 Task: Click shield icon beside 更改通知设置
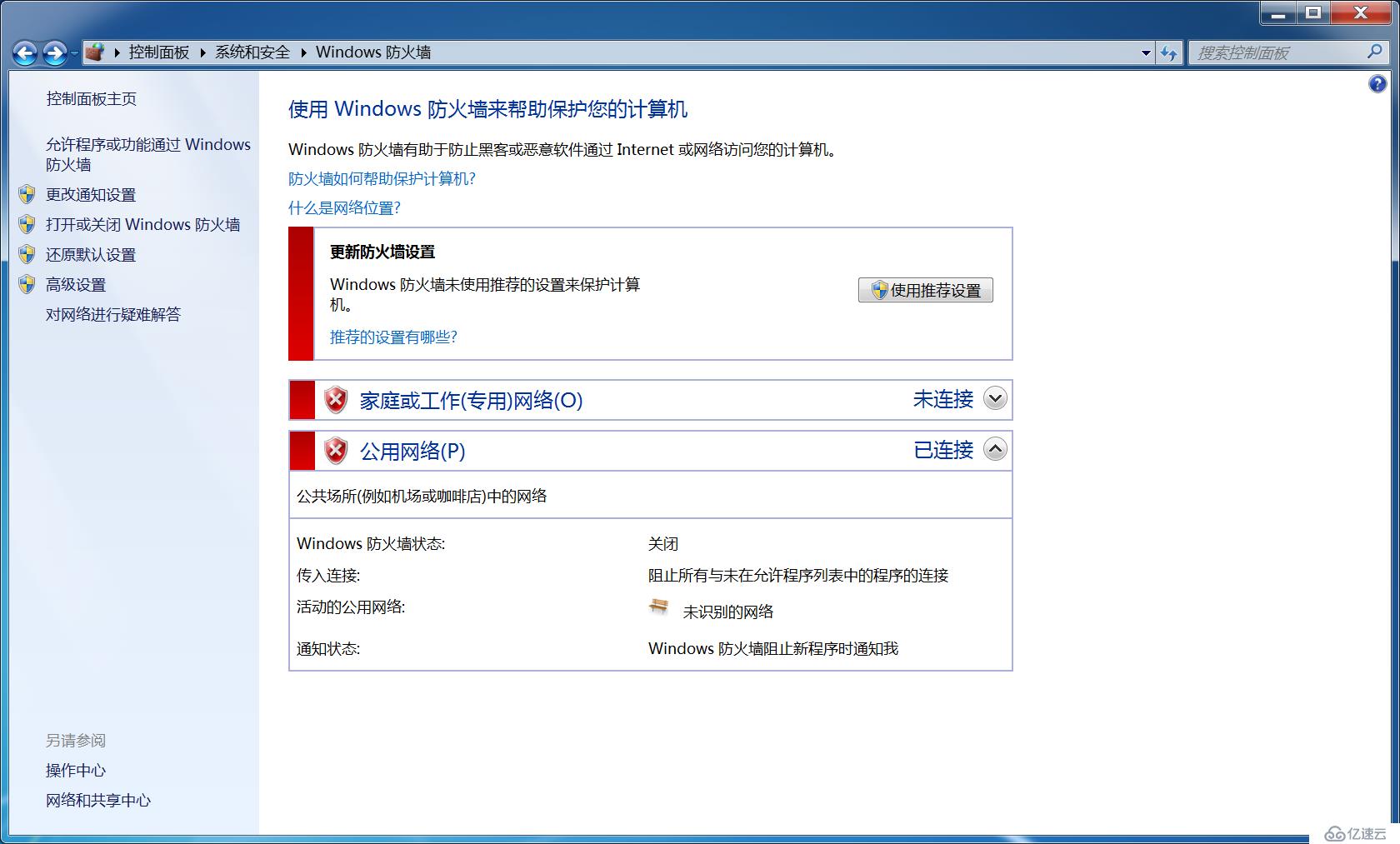click(x=27, y=194)
